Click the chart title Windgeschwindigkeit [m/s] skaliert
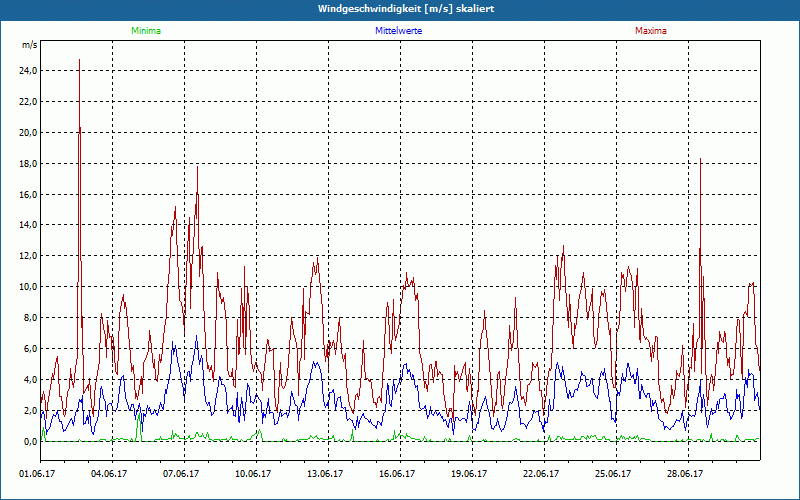 click(406, 9)
